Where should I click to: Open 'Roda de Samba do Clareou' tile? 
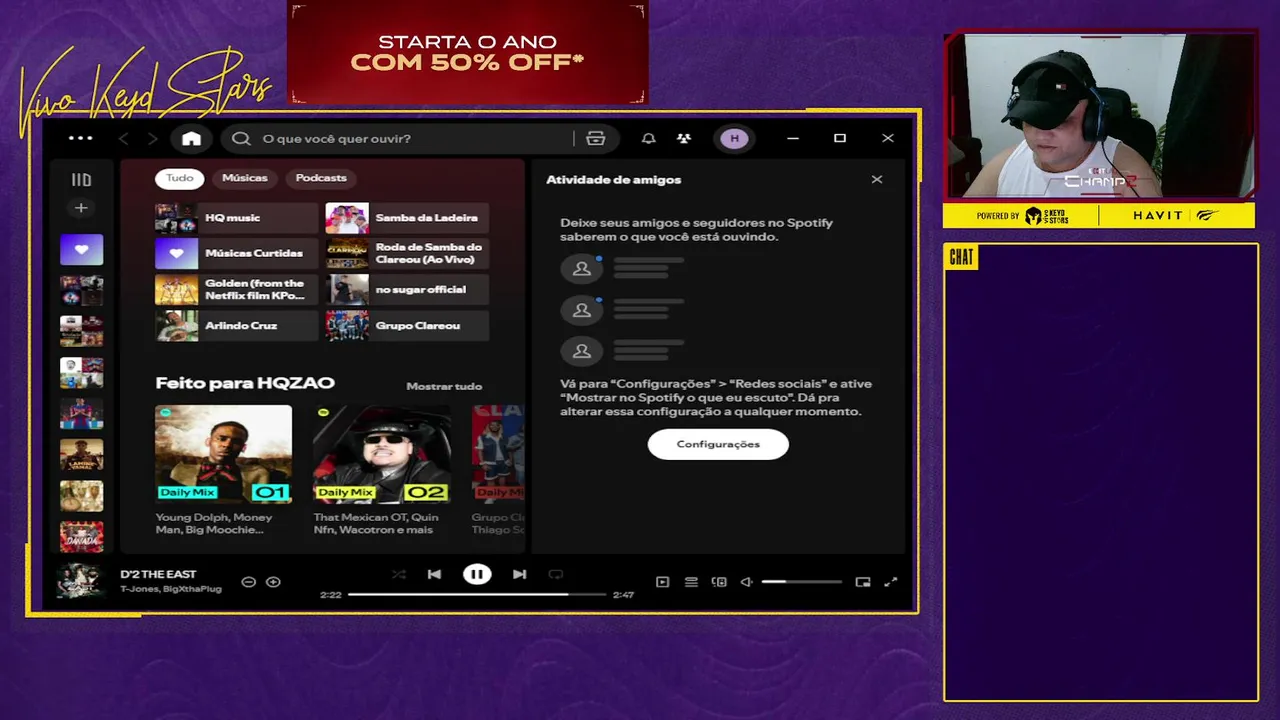407,254
